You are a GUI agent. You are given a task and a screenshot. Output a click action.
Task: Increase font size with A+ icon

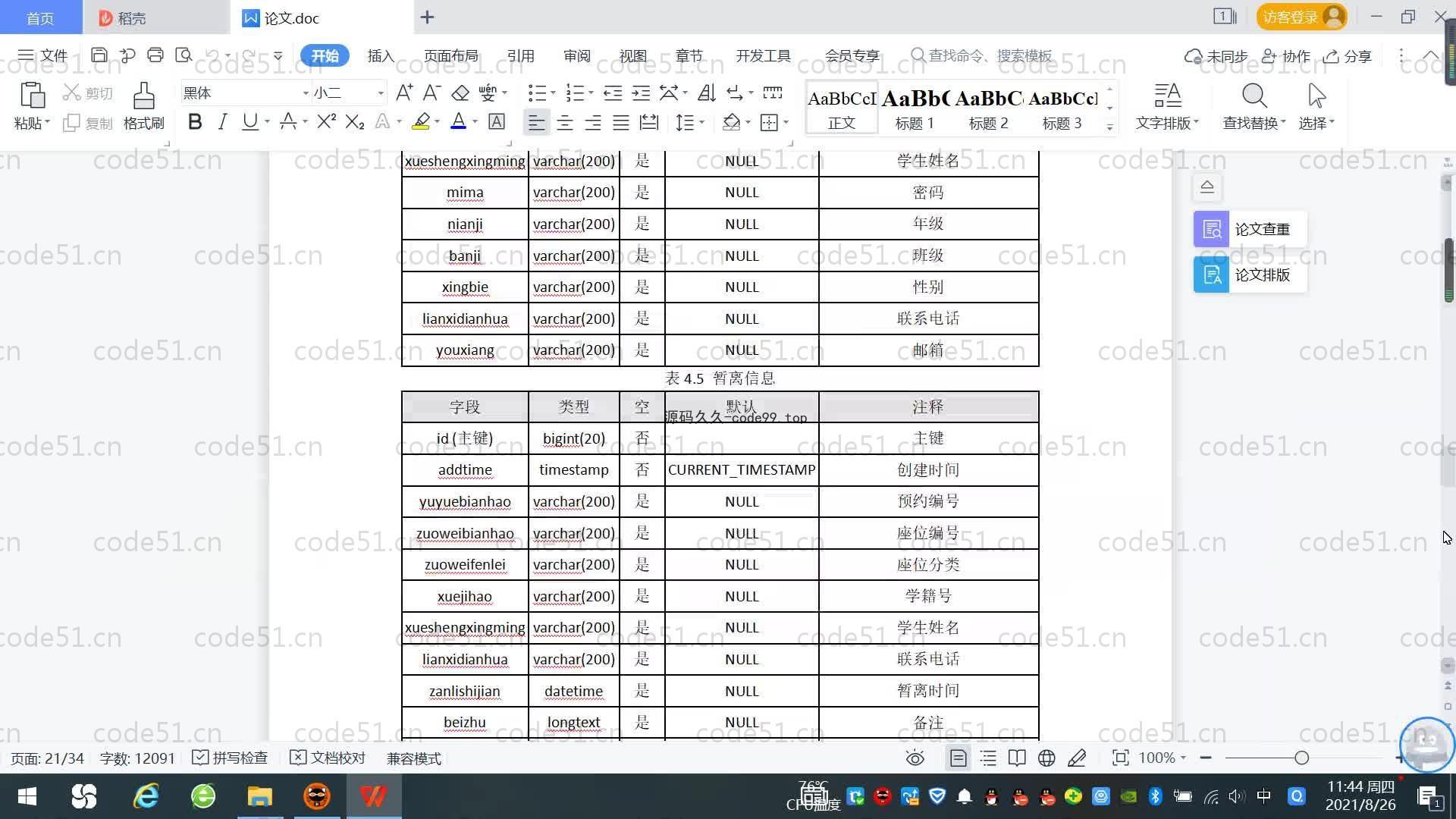pyautogui.click(x=404, y=93)
